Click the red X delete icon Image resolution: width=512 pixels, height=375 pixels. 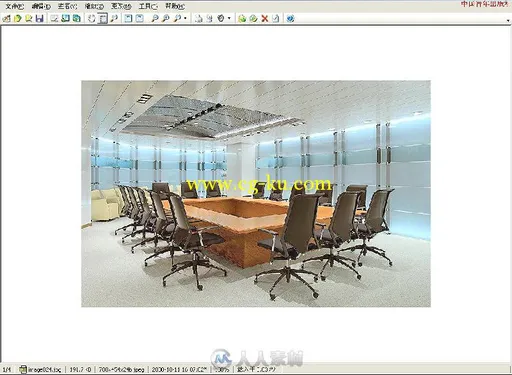[265, 19]
